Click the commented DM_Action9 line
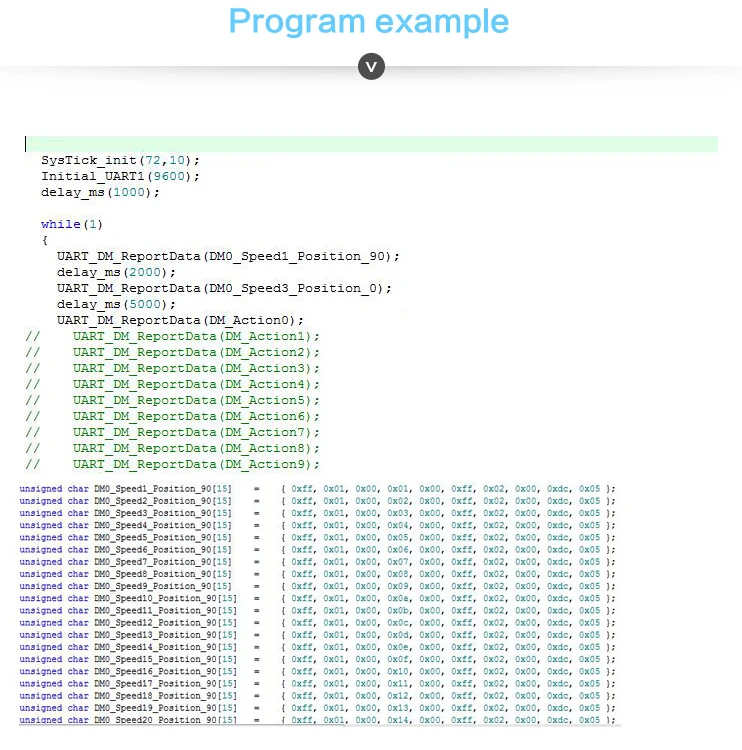 point(172,464)
